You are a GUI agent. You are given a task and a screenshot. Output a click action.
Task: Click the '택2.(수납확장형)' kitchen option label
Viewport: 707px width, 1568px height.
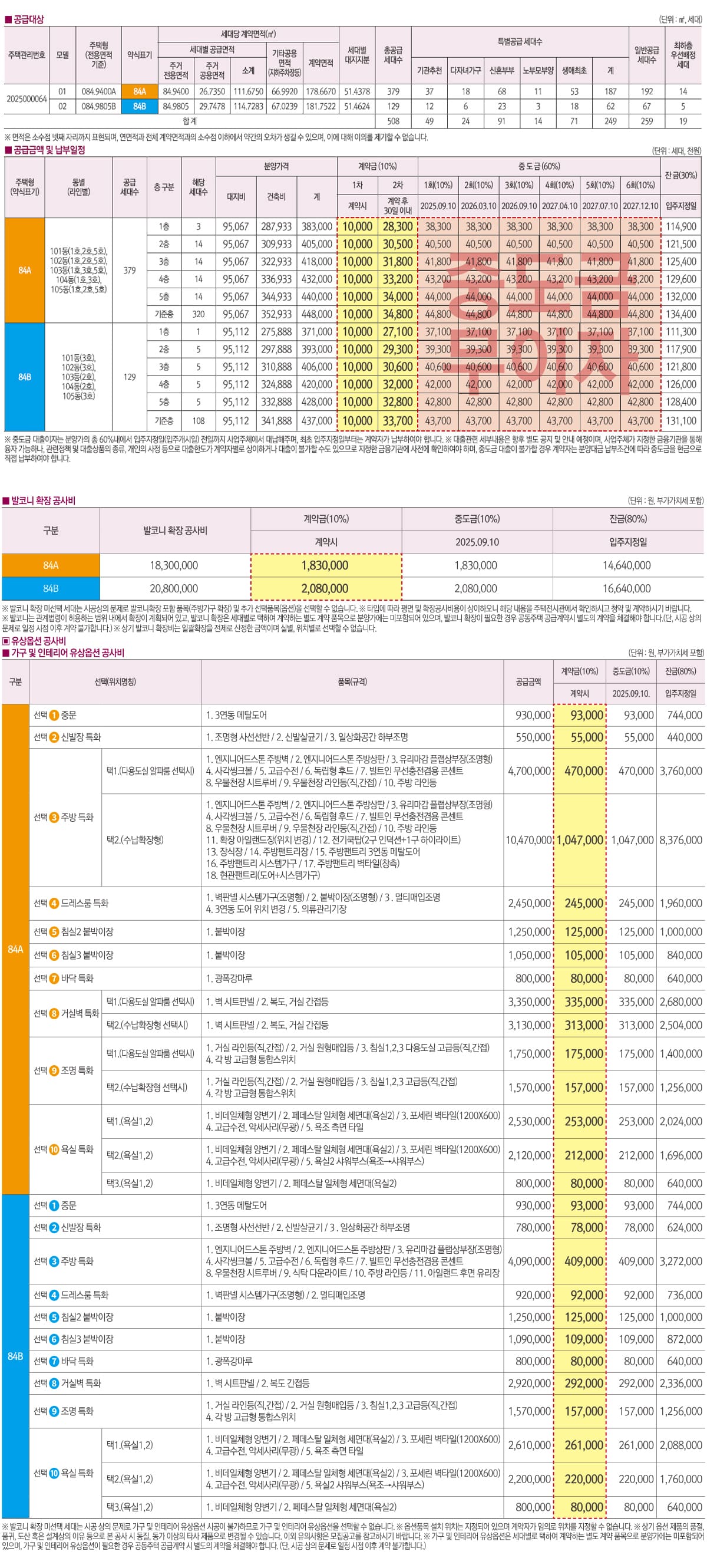135,839
